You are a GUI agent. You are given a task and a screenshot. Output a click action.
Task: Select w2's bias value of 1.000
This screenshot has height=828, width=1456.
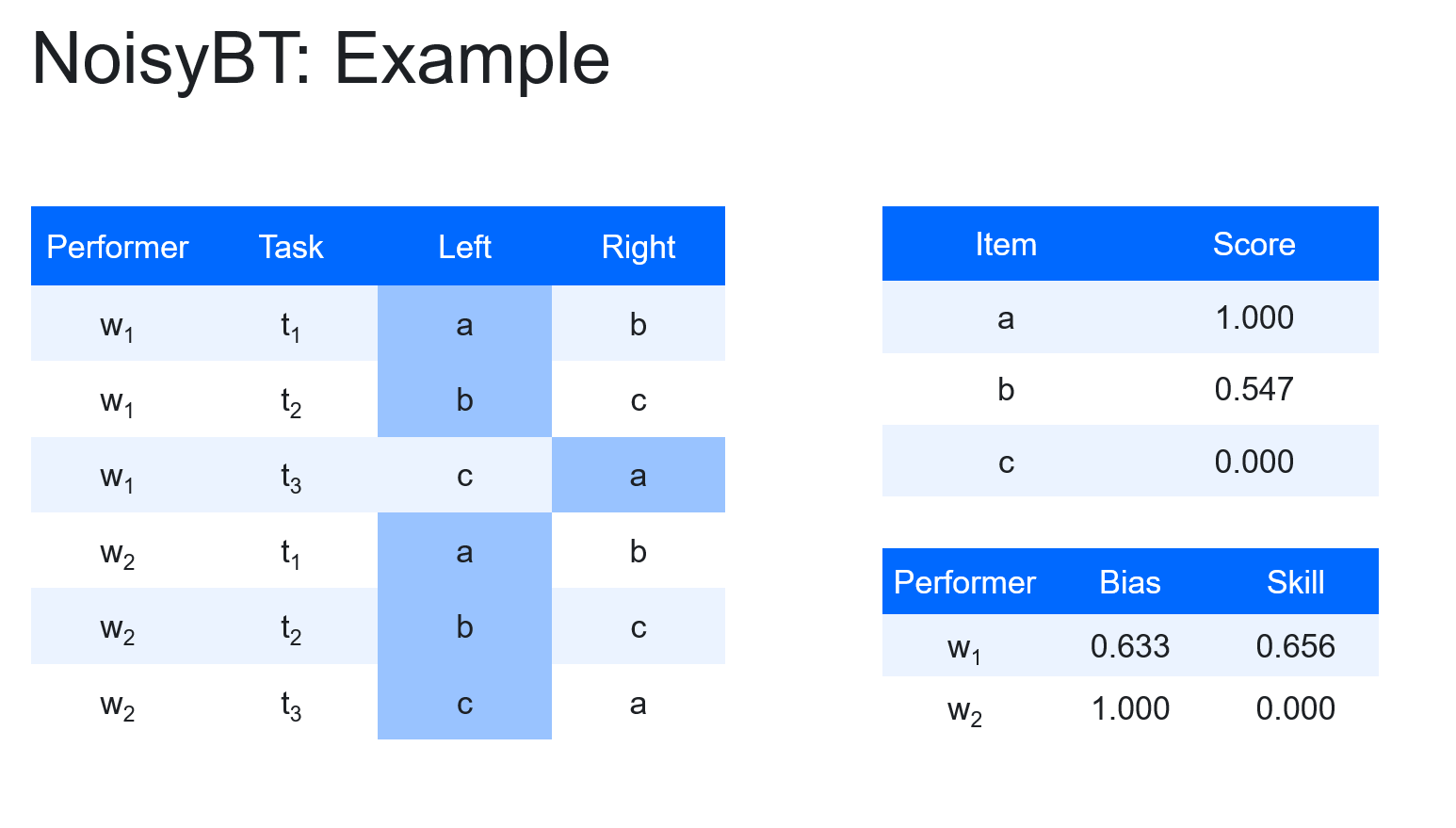1129,708
